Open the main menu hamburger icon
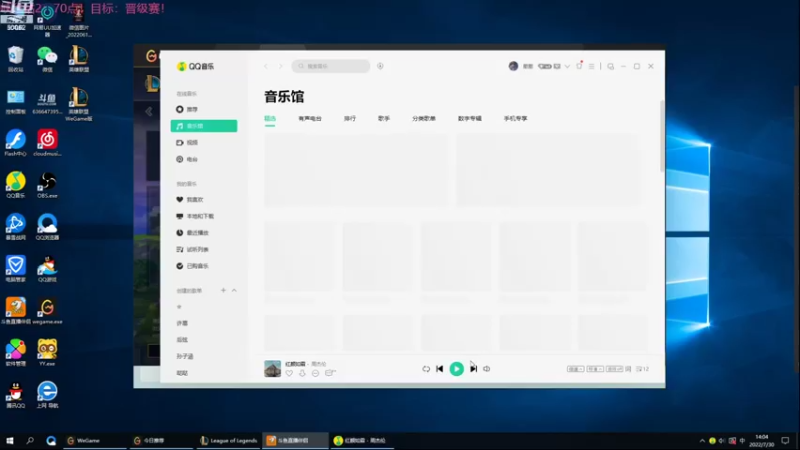The height and width of the screenshot is (450, 800). point(591,66)
